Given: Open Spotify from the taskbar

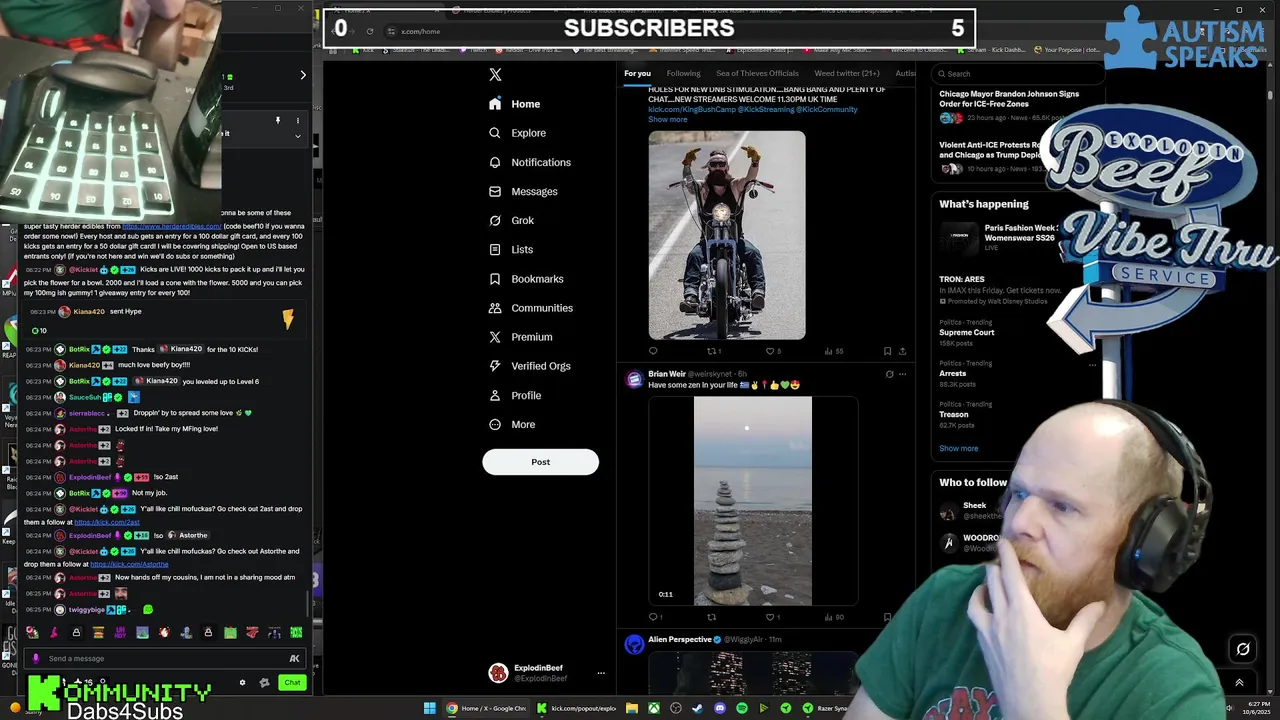Looking at the screenshot, I should 742,708.
